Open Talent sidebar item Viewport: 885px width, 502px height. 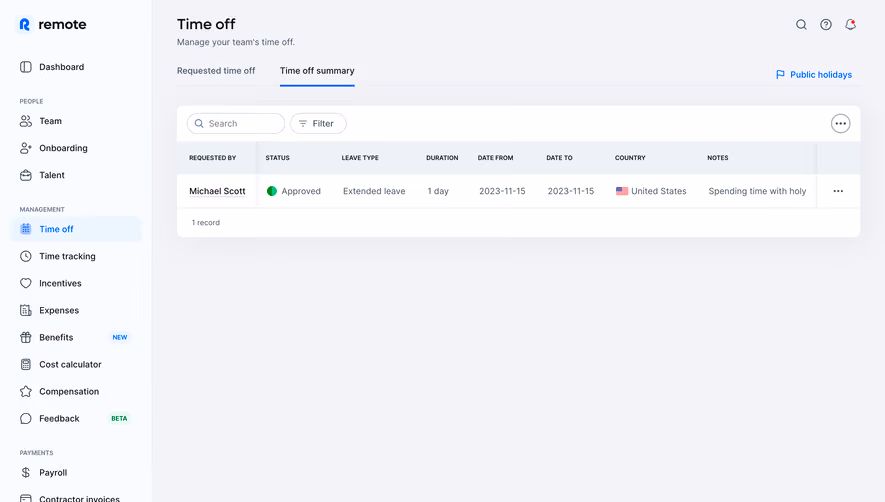click(52, 175)
